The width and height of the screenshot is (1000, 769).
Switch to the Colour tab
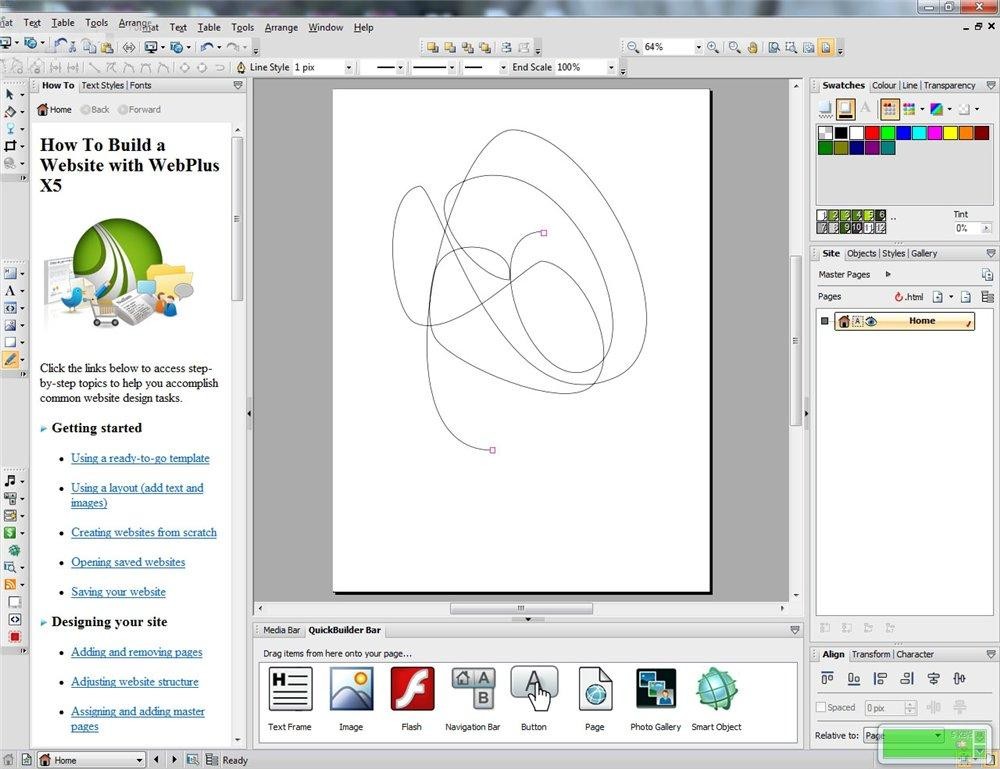tap(884, 85)
